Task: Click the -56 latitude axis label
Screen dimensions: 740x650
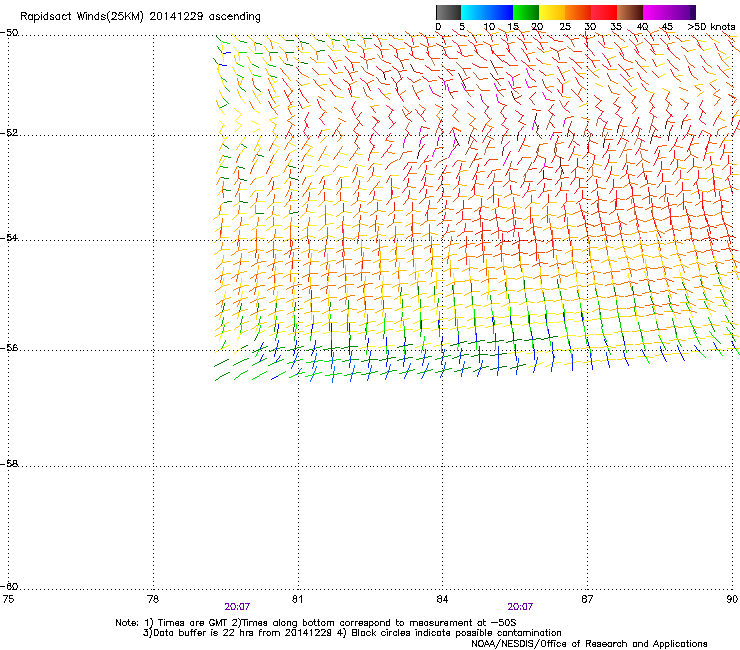Action: point(9,347)
